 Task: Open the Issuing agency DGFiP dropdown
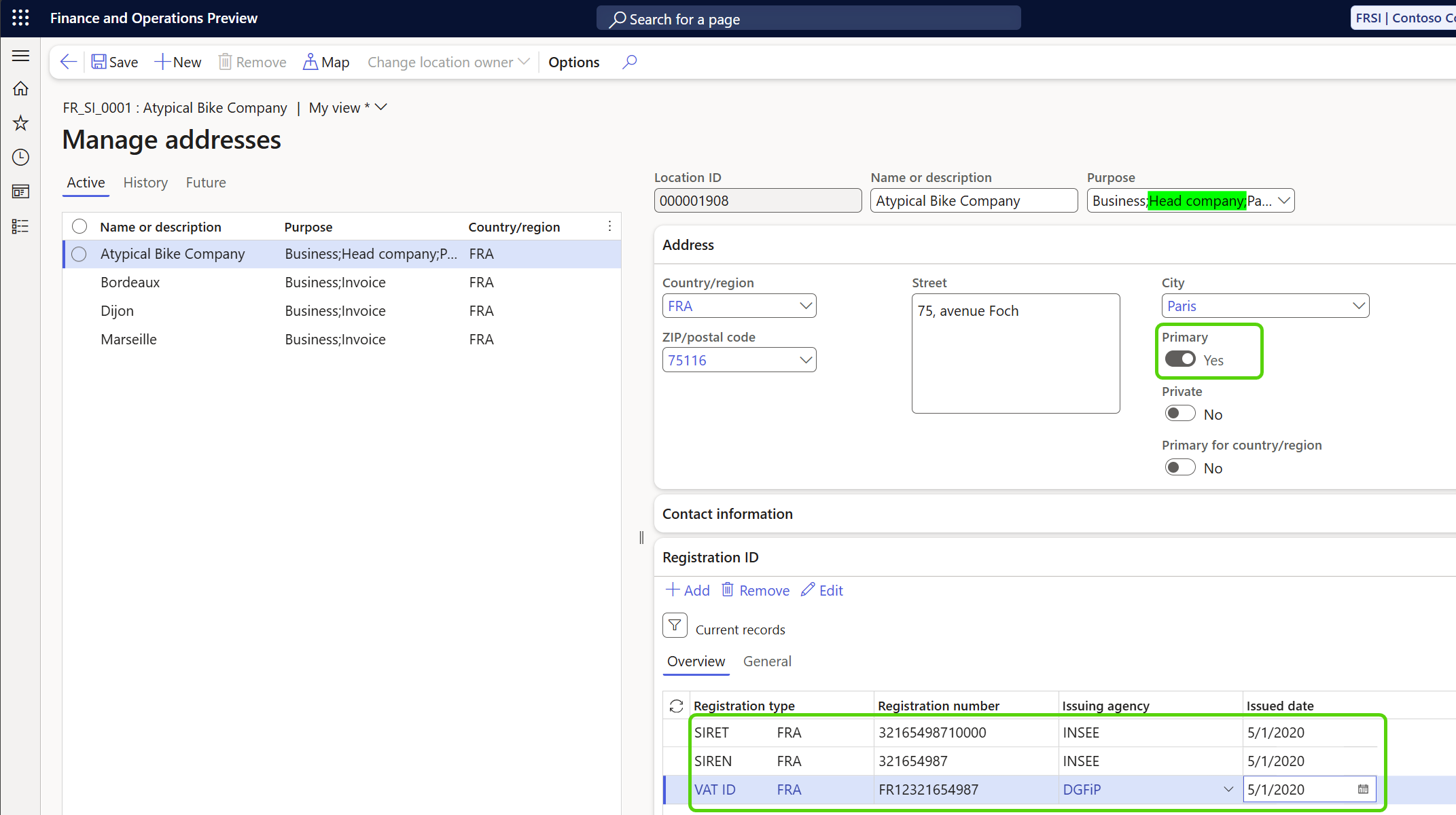[x=1228, y=789]
